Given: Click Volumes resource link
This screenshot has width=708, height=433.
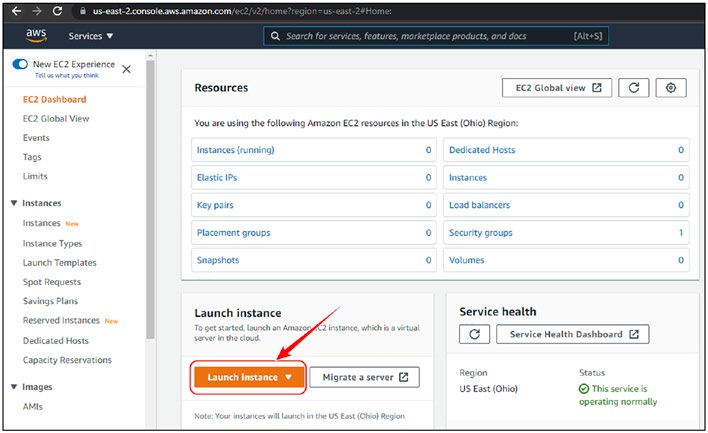Looking at the screenshot, I should click(x=466, y=260).
